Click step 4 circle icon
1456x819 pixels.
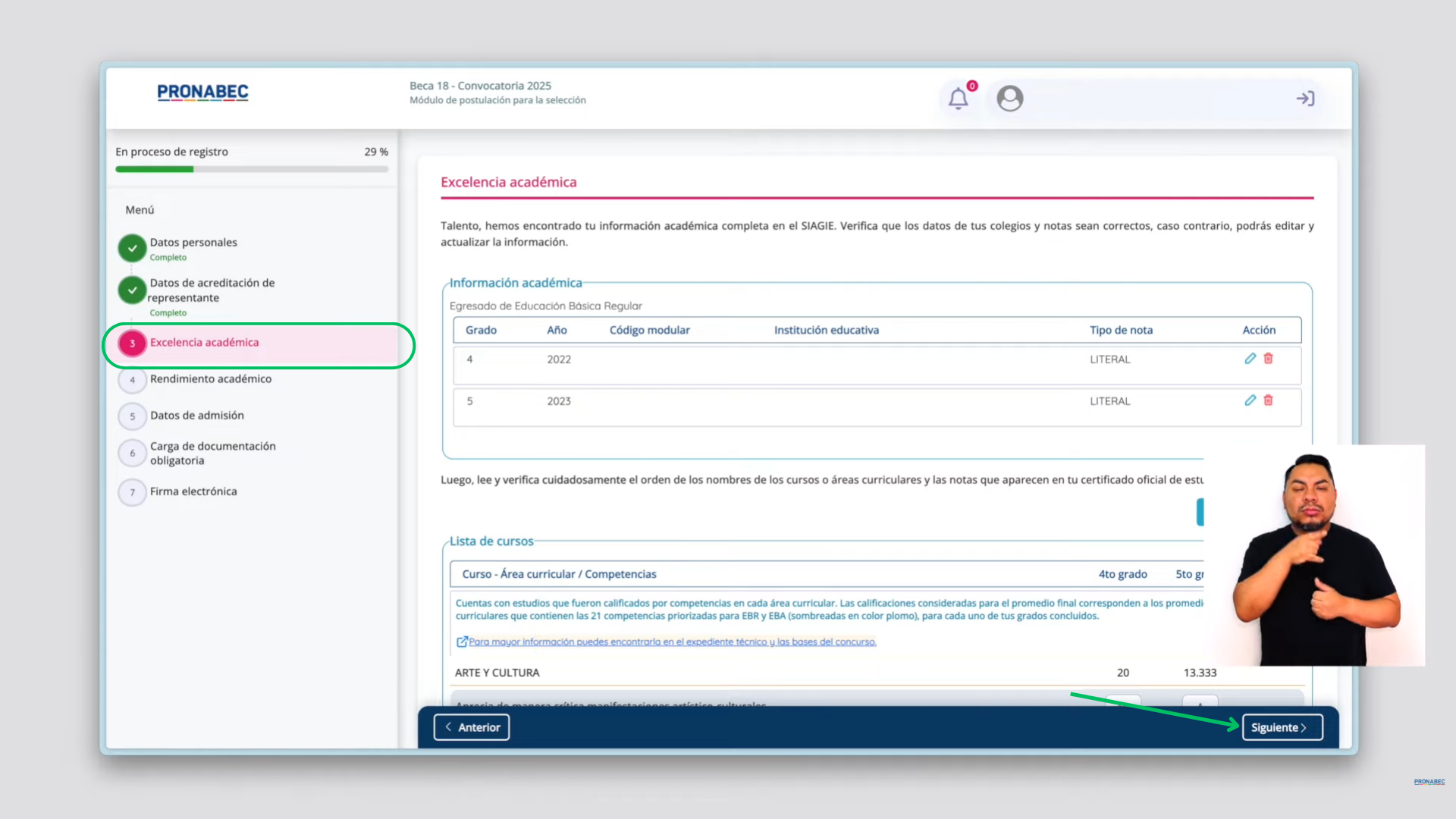click(132, 380)
